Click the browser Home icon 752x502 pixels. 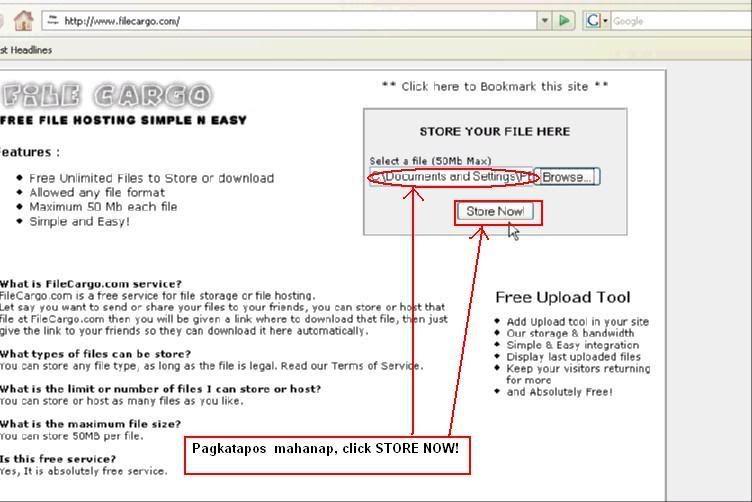pos(23,20)
